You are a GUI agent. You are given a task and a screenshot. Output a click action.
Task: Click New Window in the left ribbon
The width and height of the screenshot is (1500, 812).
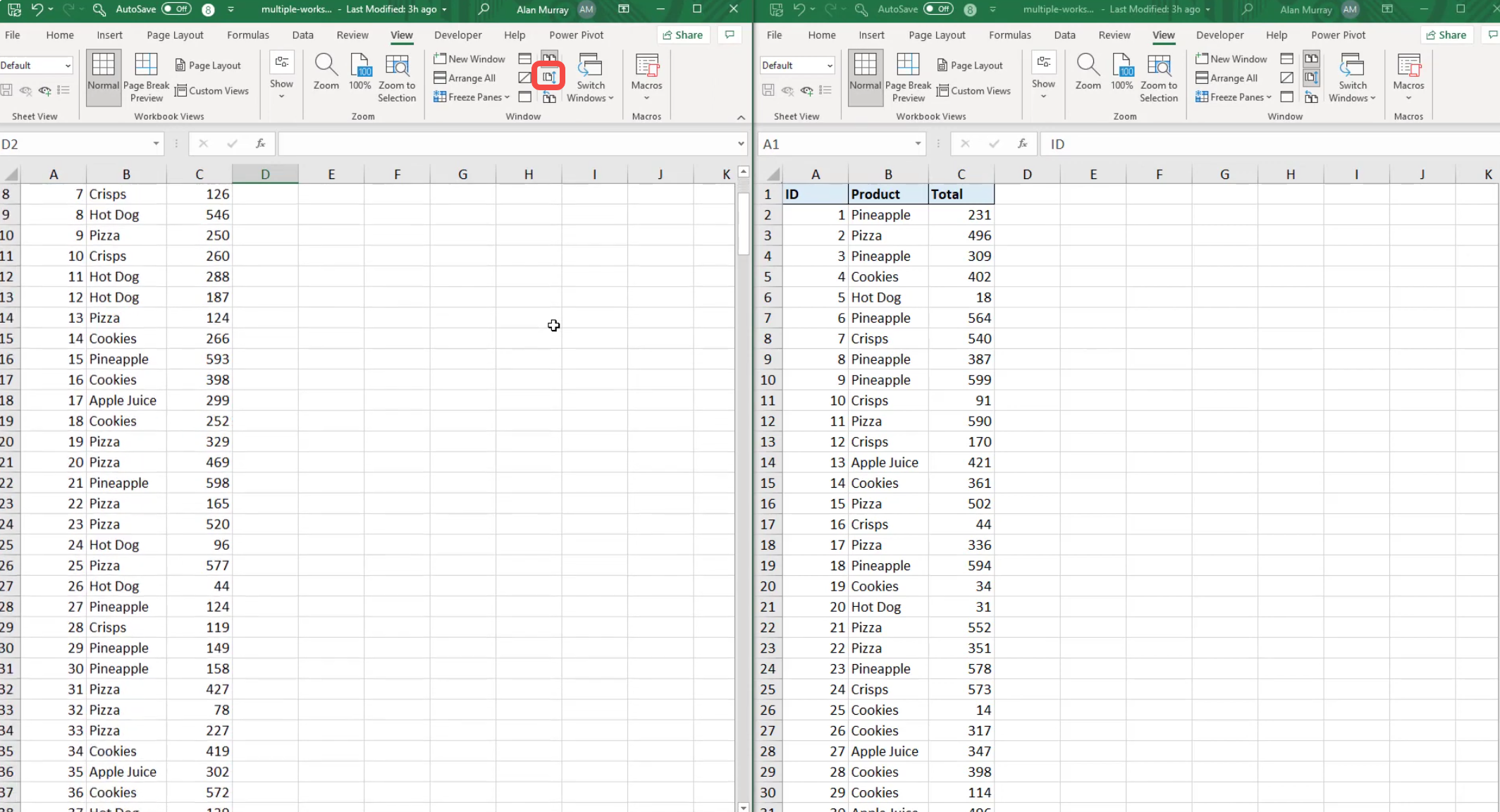pos(469,59)
